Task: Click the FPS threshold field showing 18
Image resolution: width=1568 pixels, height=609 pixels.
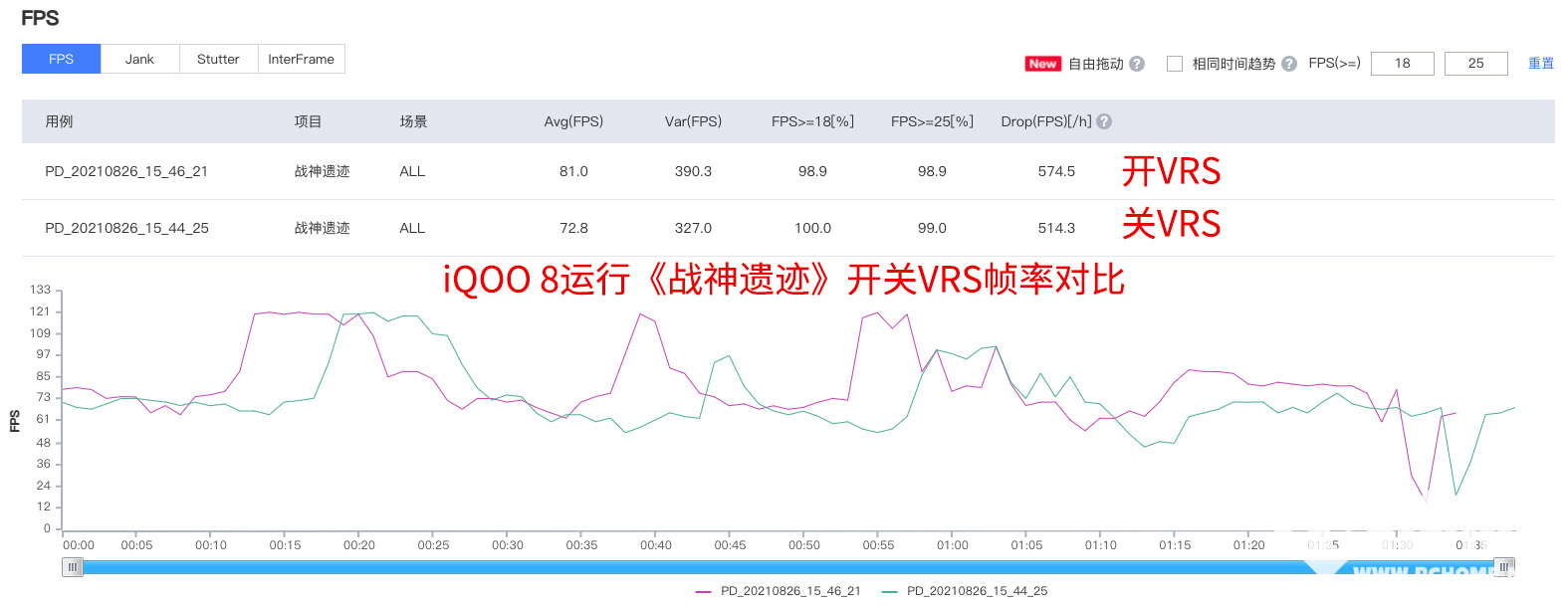Action: click(x=1402, y=64)
